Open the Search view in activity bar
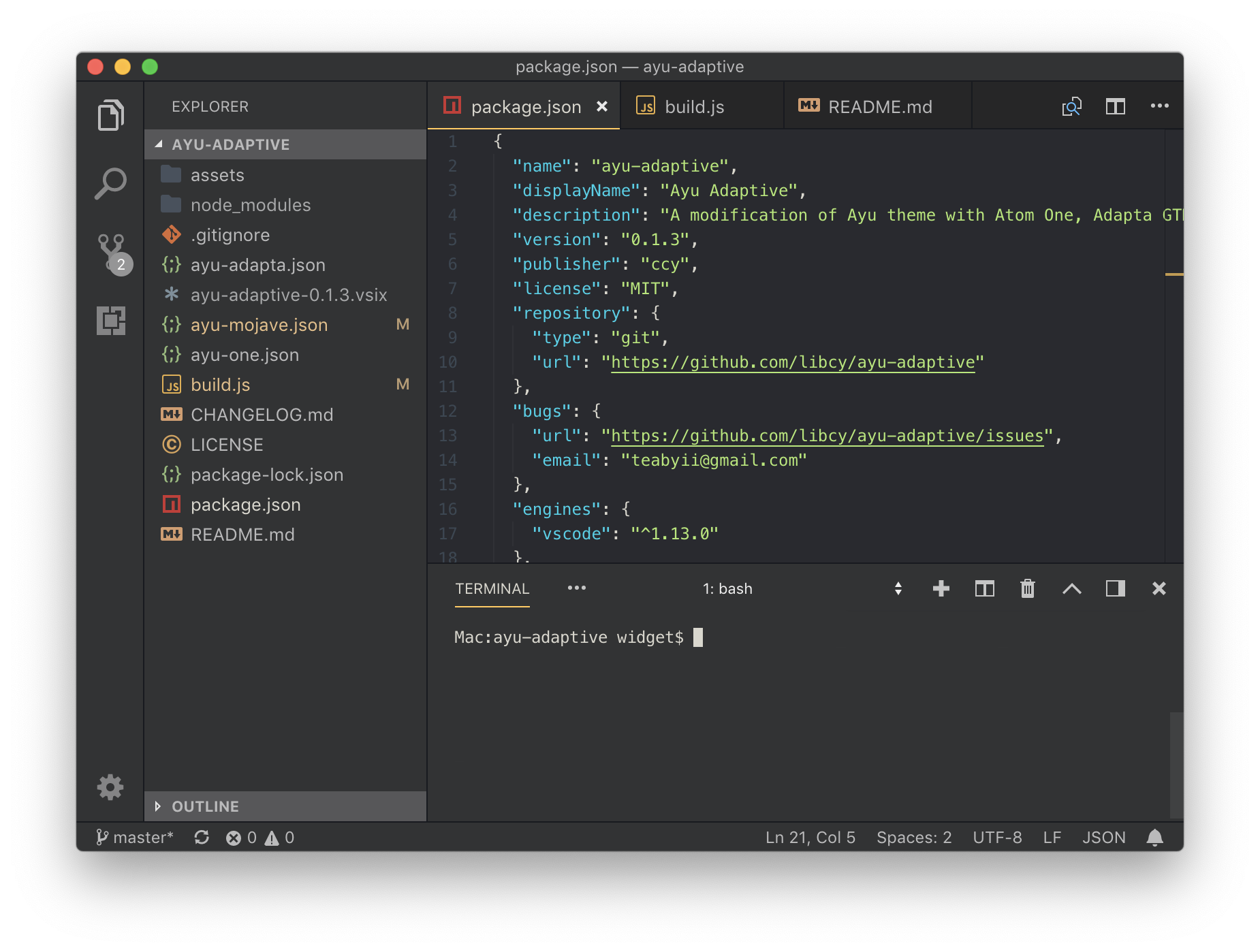The image size is (1260, 952). pyautogui.click(x=110, y=183)
